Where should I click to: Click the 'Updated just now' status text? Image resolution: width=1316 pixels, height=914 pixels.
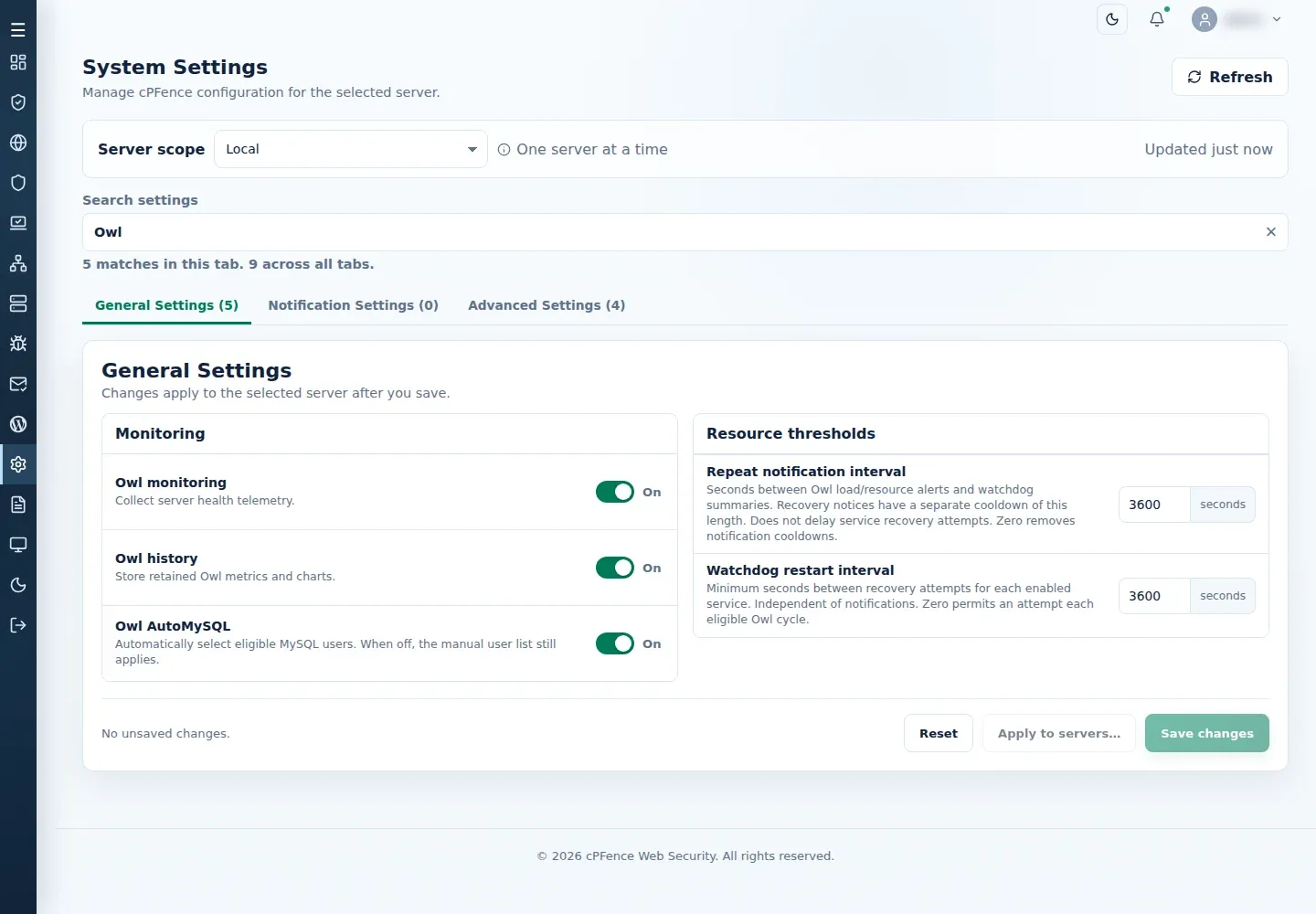[x=1208, y=149]
